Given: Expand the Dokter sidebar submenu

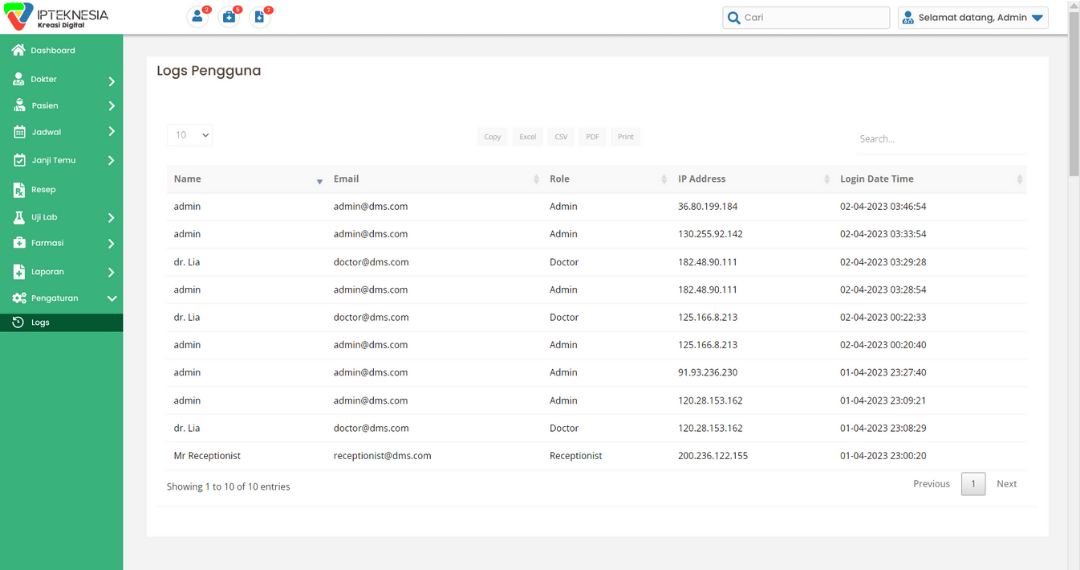Looking at the screenshot, I should [x=111, y=80].
